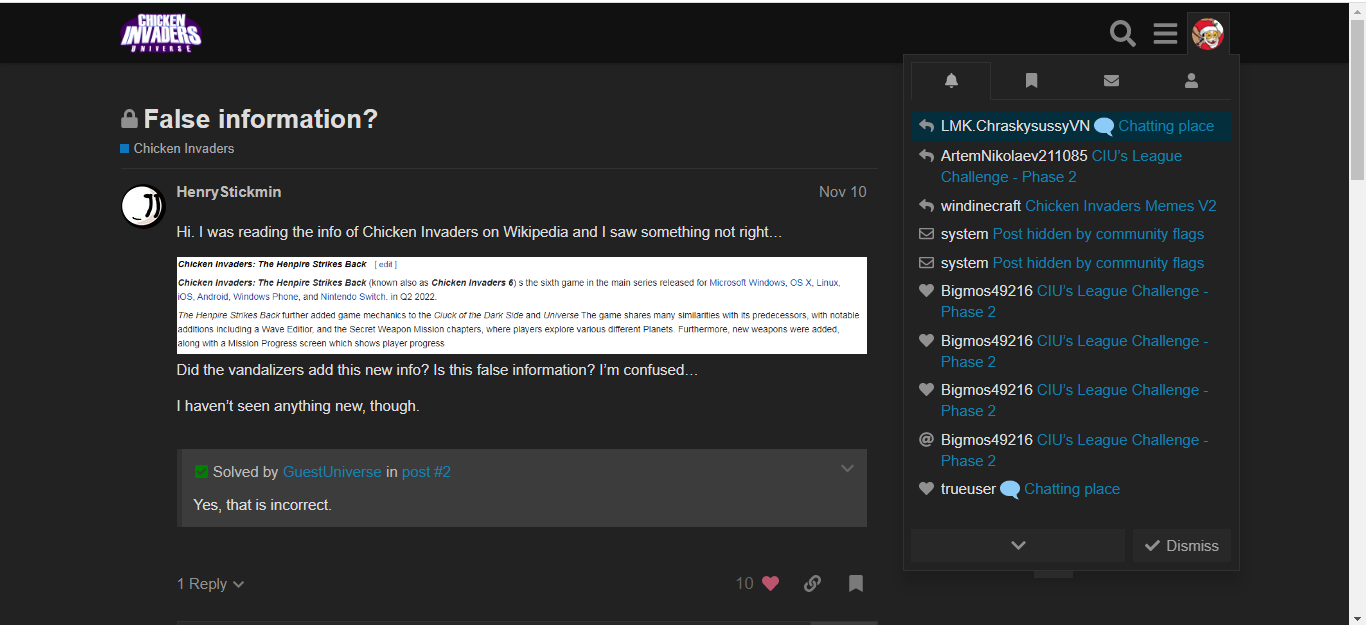Show more notifications with down chevron
The image size is (1366, 625).
[x=1018, y=545]
